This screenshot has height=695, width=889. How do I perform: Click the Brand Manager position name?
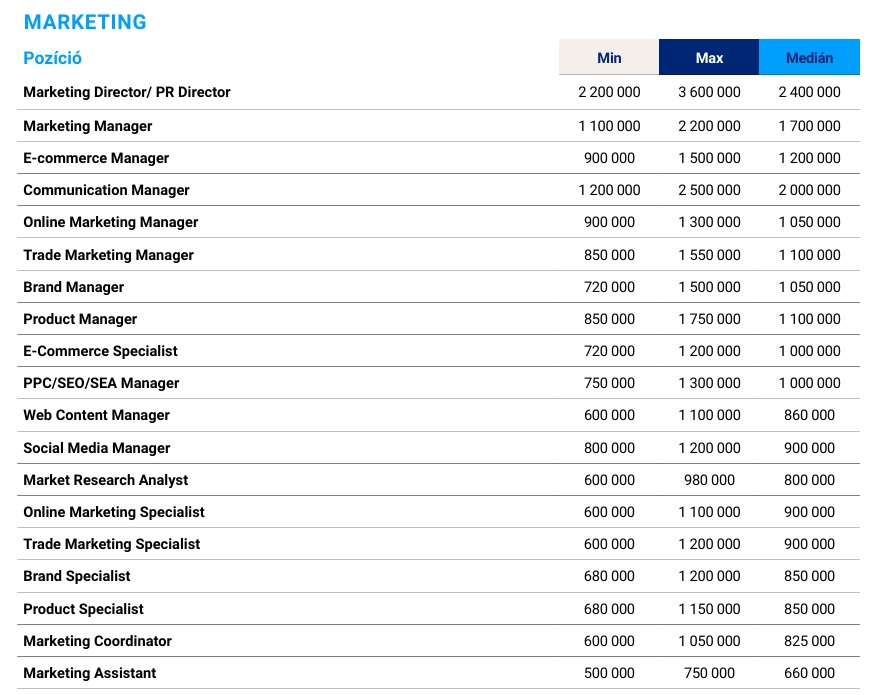point(74,287)
